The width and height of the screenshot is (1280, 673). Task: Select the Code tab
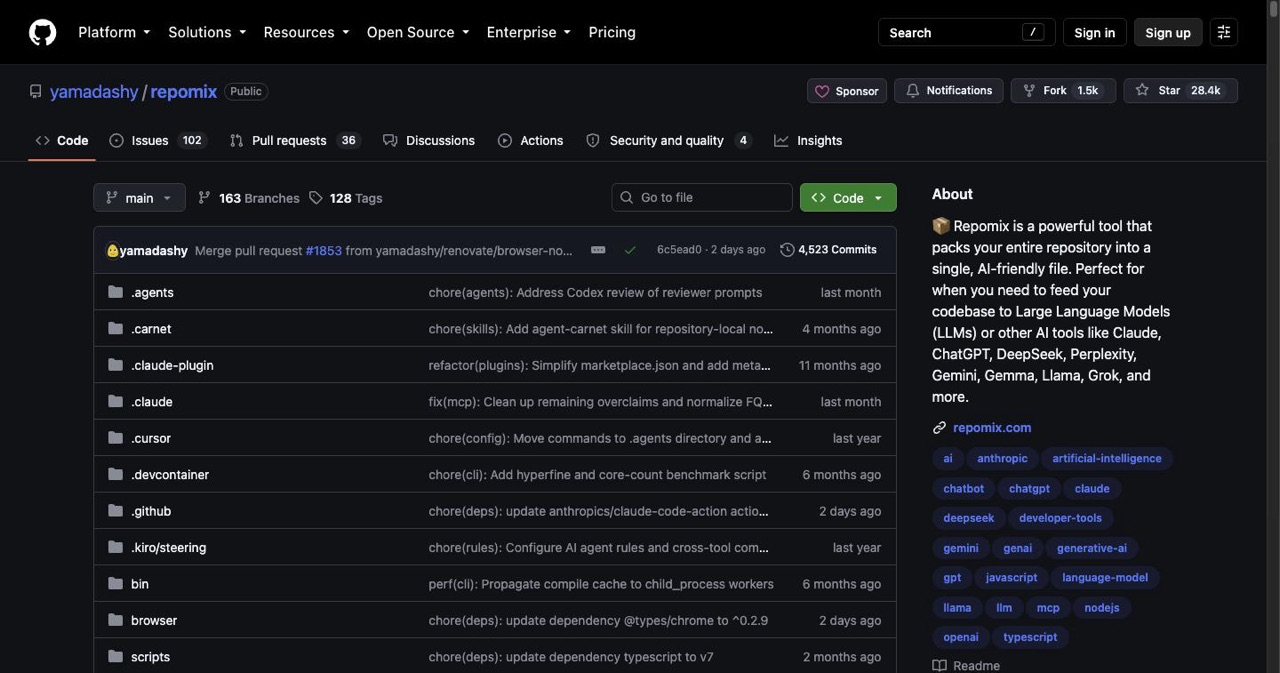[x=62, y=141]
